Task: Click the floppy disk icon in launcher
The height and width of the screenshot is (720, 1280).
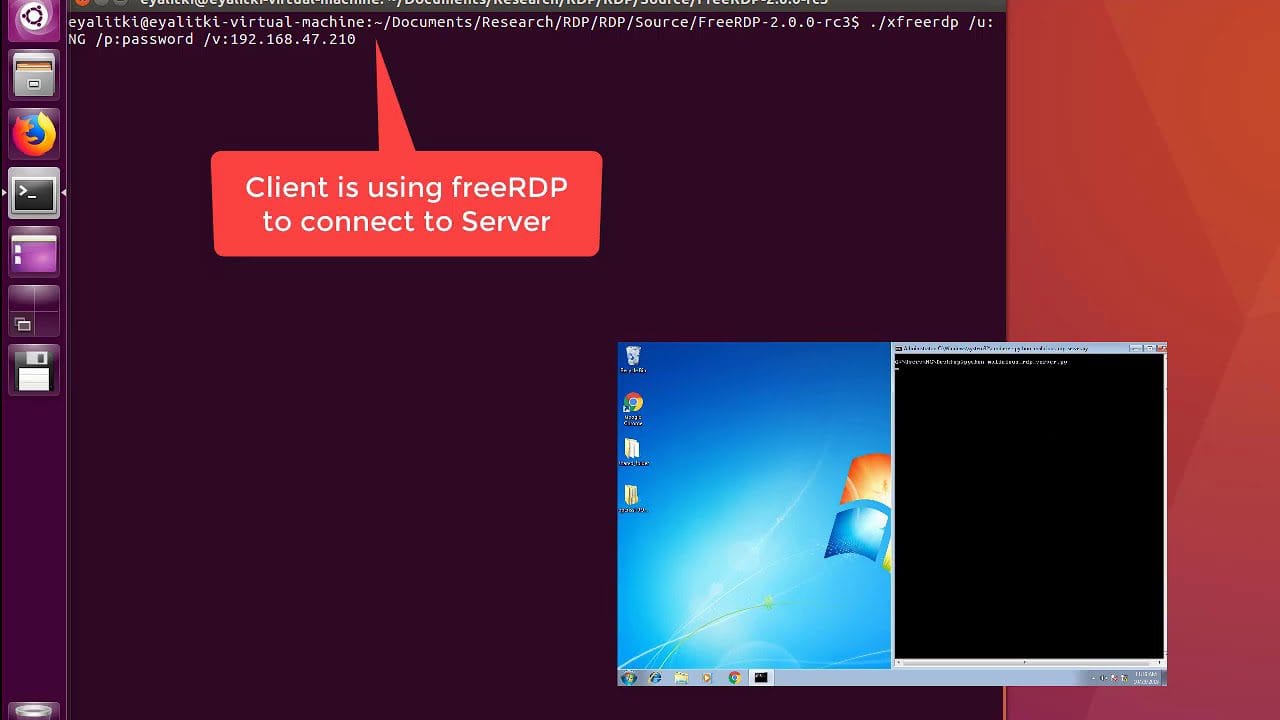Action: point(34,370)
